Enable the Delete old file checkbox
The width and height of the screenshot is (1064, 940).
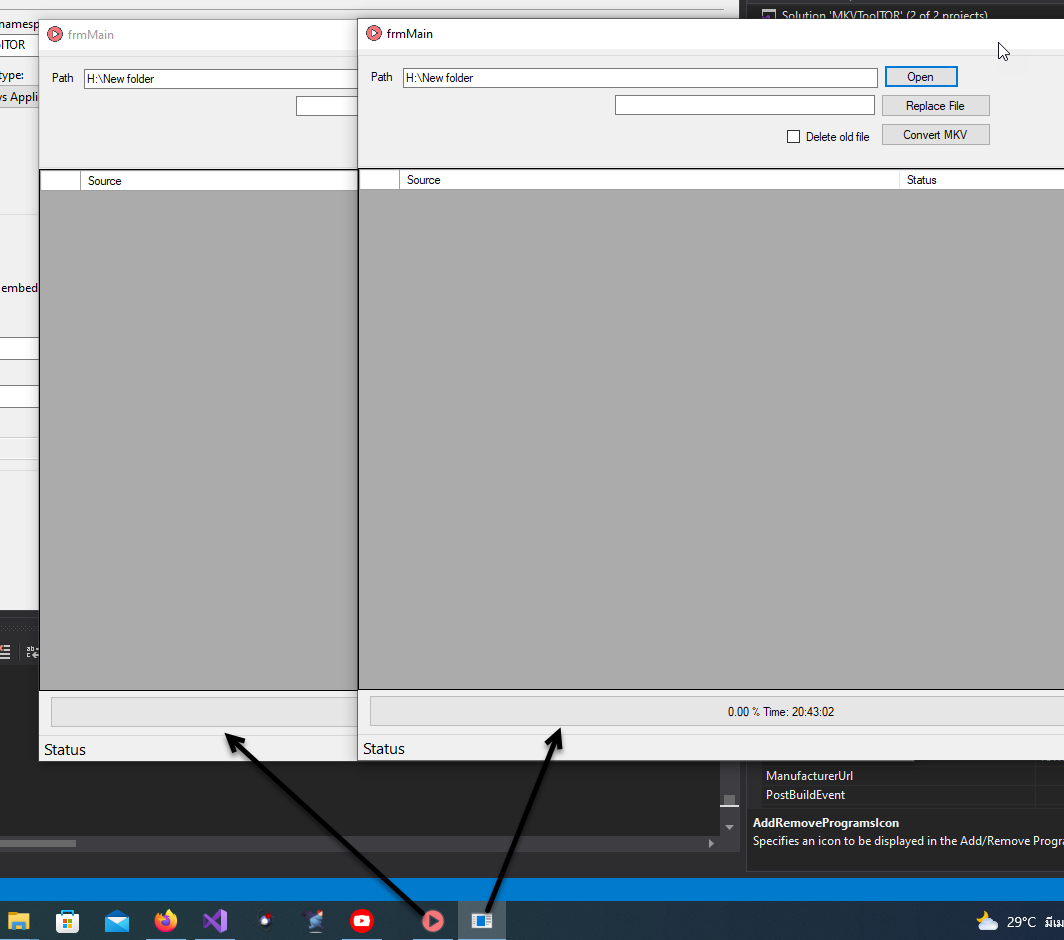tap(793, 136)
